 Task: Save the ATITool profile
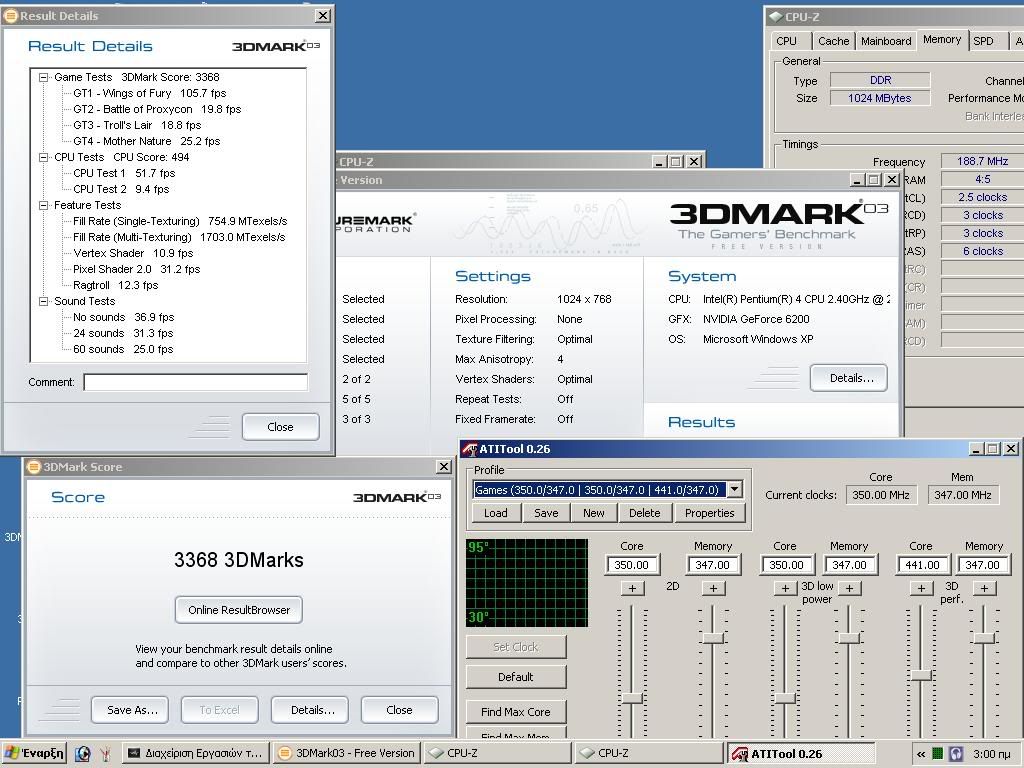pos(546,513)
